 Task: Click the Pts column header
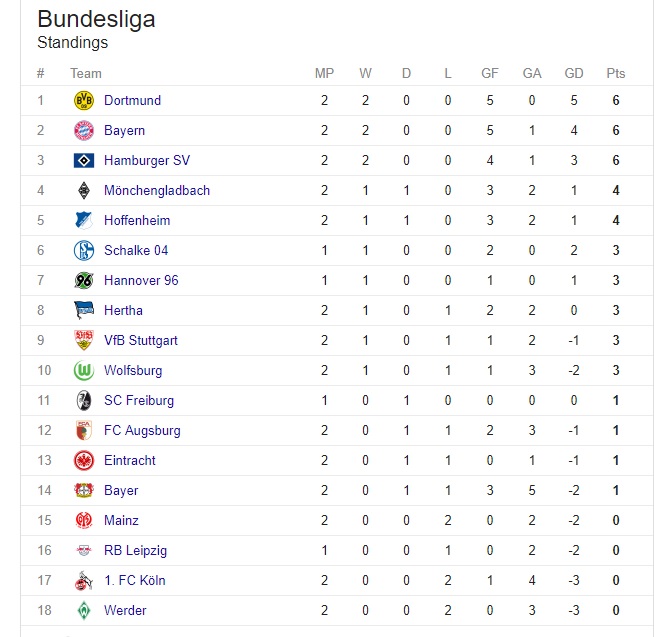point(615,73)
